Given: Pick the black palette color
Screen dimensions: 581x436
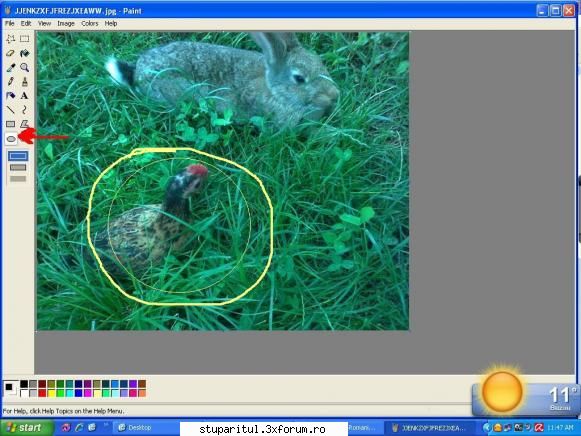Looking at the screenshot, I should (x=24, y=384).
